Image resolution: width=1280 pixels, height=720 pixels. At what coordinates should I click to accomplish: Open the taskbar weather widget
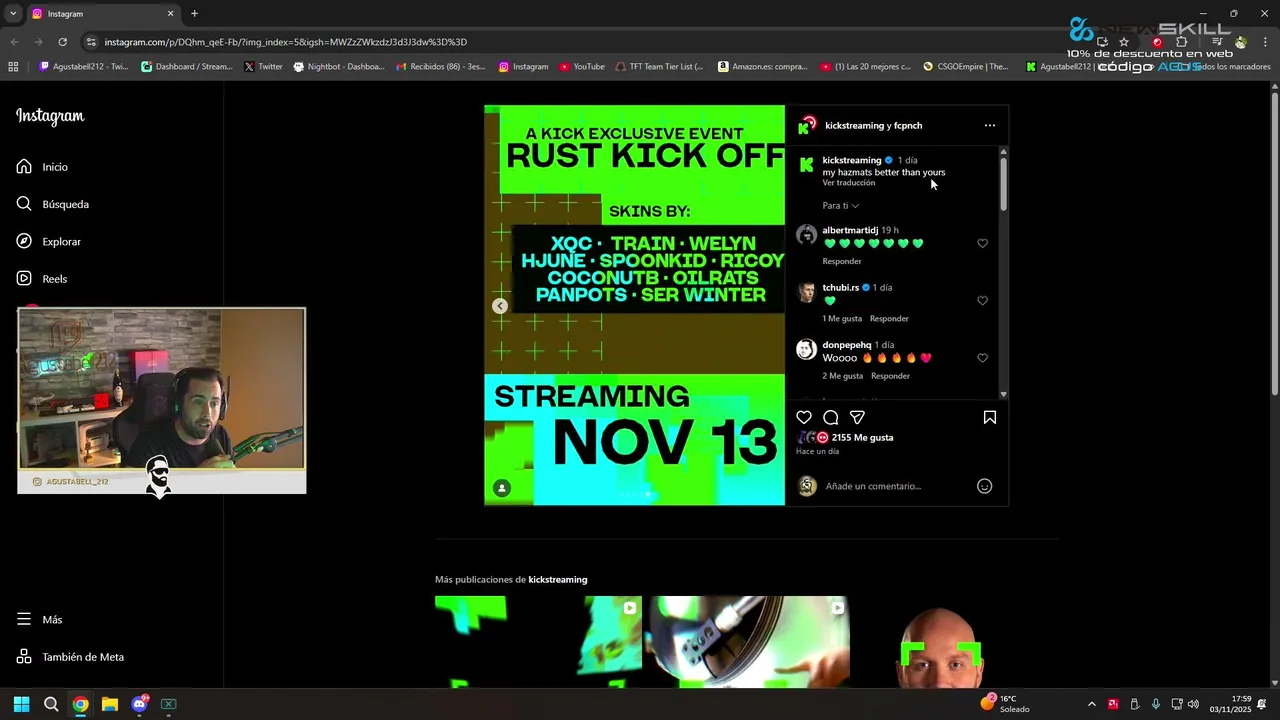(1005, 704)
